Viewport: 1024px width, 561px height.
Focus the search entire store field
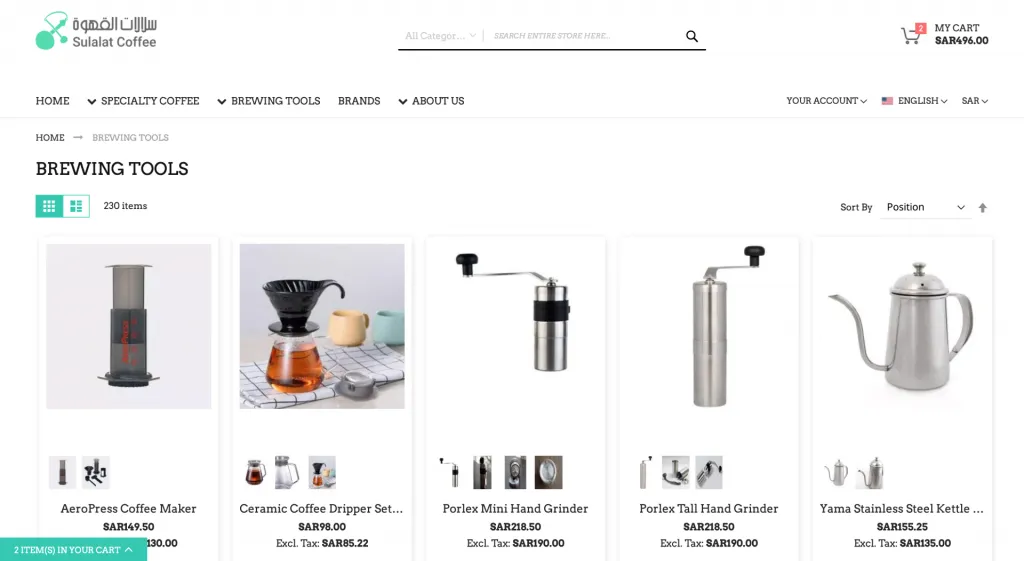coord(584,36)
